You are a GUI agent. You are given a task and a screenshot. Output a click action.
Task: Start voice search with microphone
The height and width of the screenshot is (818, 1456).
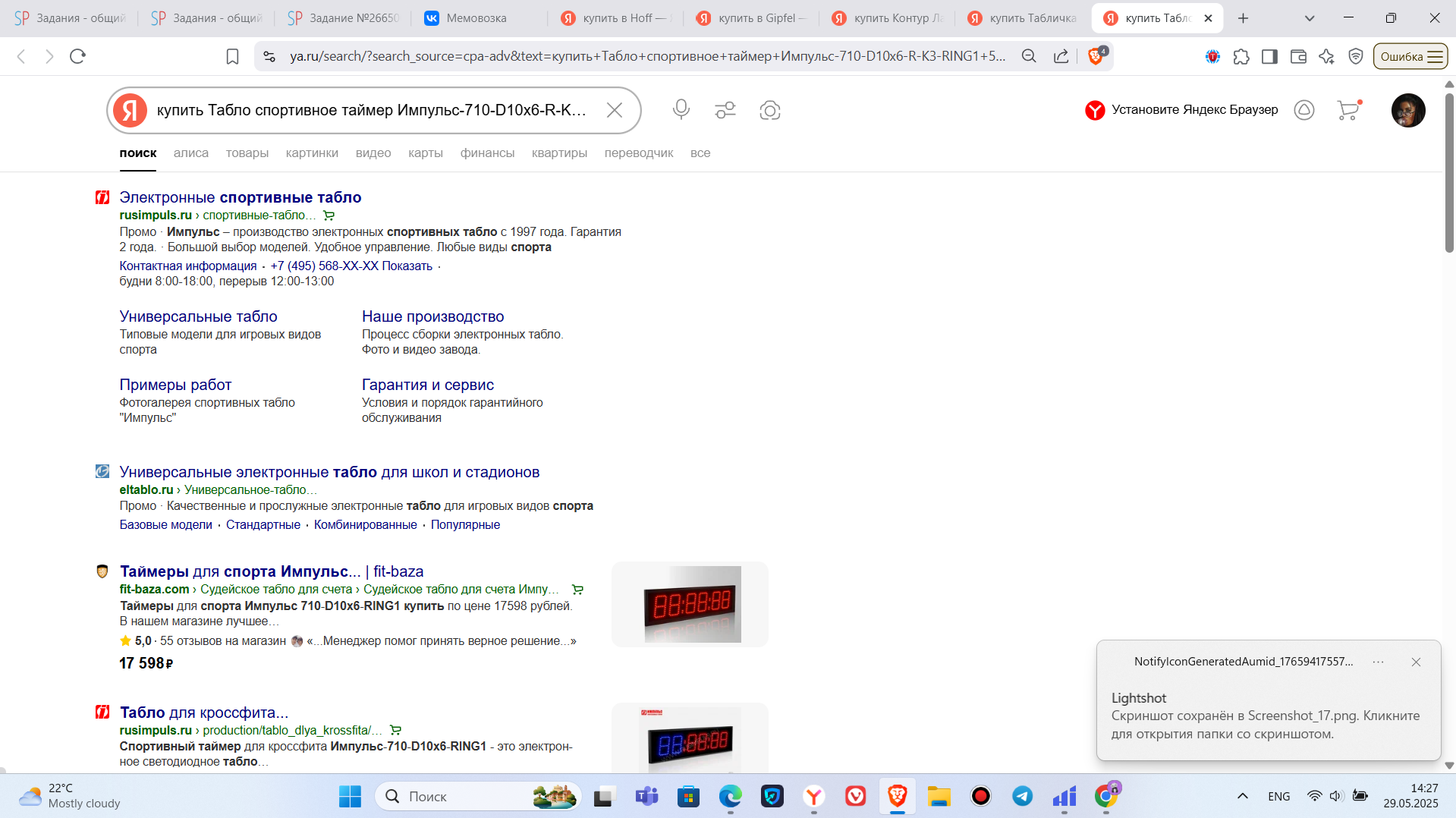(681, 110)
